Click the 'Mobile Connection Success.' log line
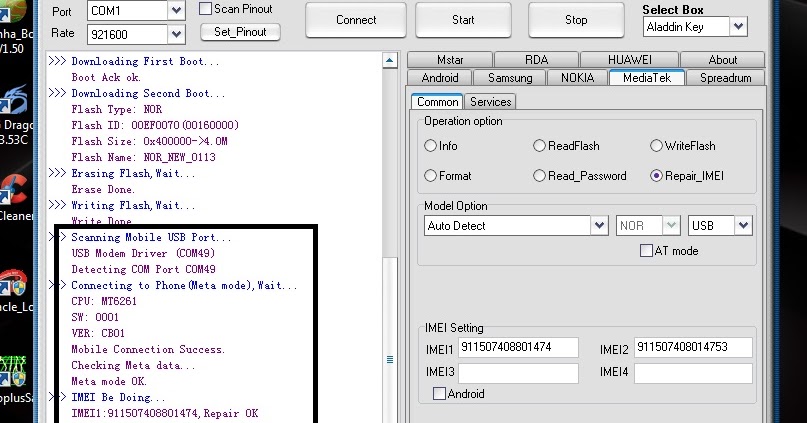This screenshot has height=423, width=807. click(x=148, y=349)
